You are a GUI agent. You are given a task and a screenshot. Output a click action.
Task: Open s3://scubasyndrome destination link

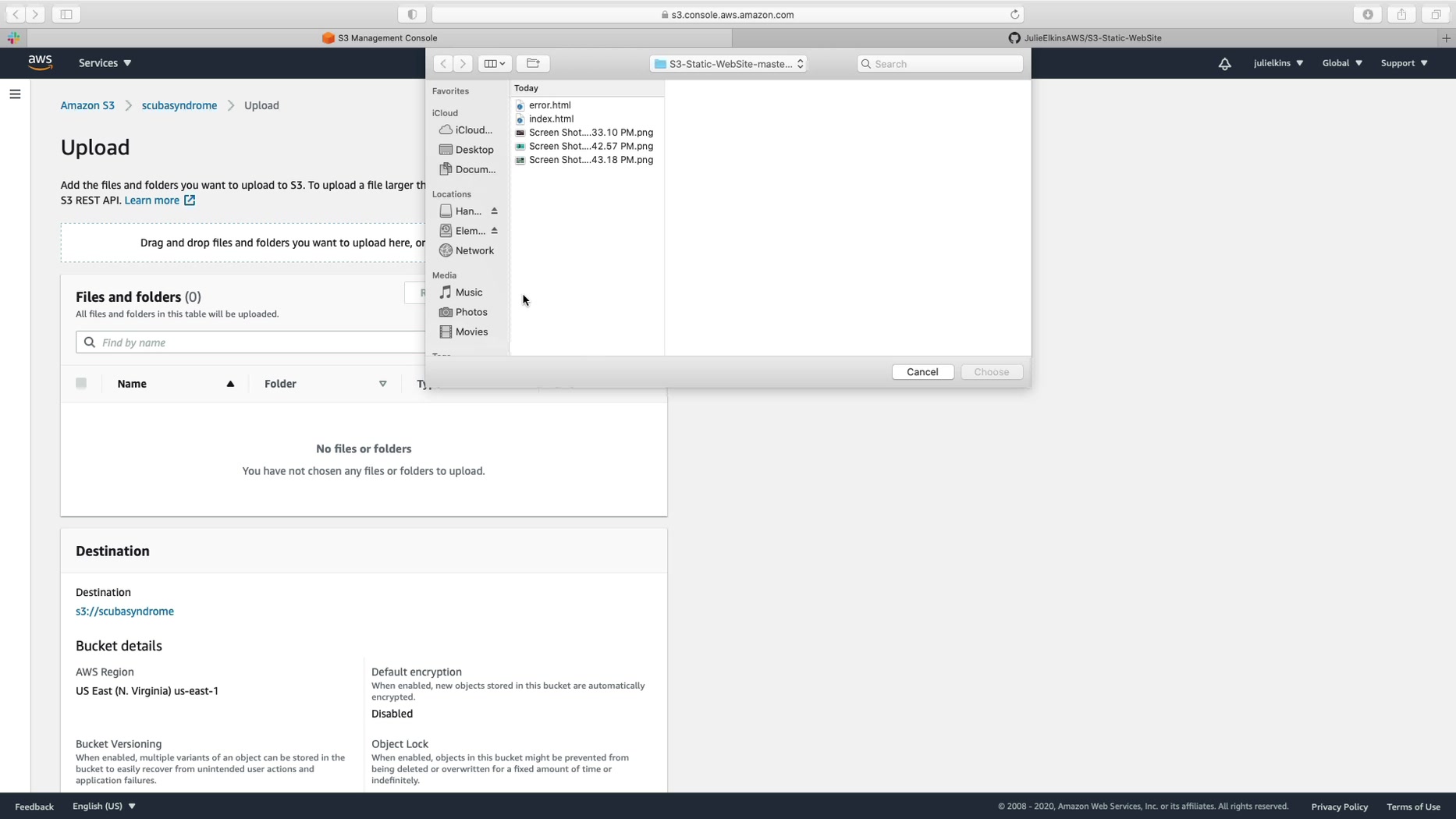[125, 612]
